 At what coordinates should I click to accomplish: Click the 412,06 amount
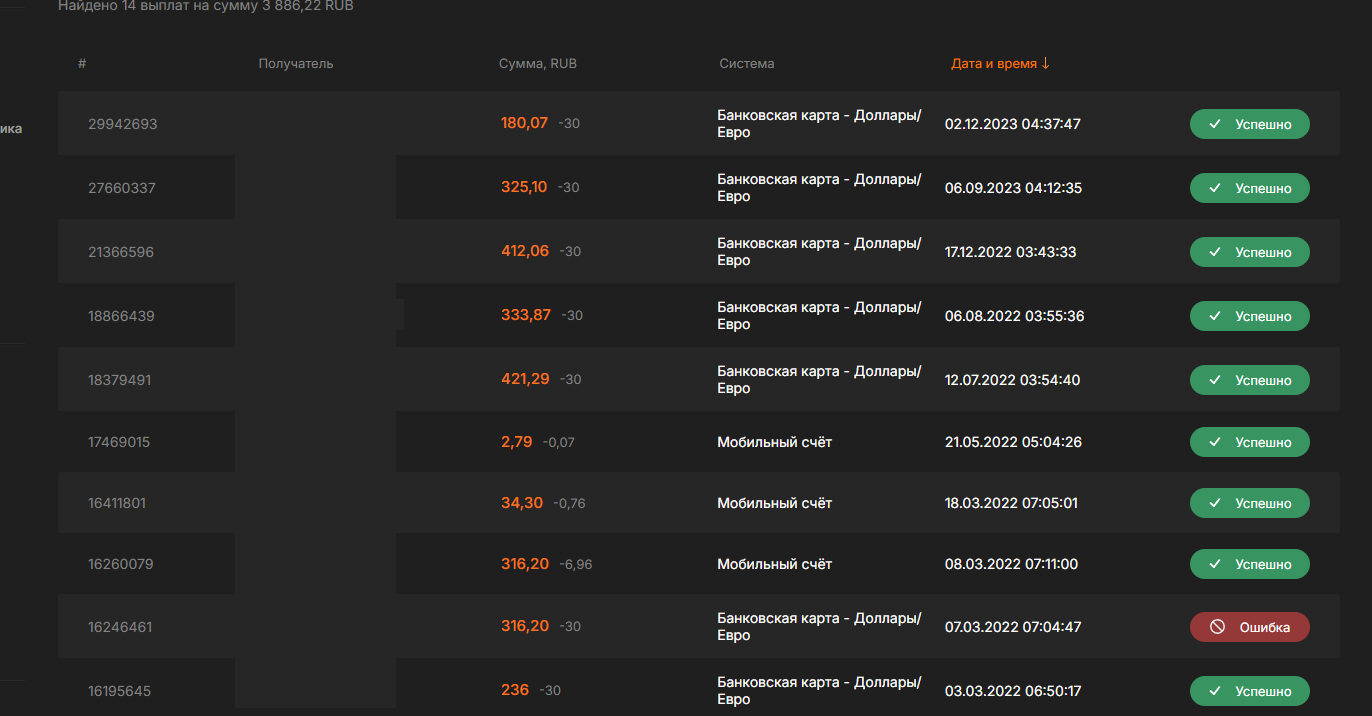point(525,251)
